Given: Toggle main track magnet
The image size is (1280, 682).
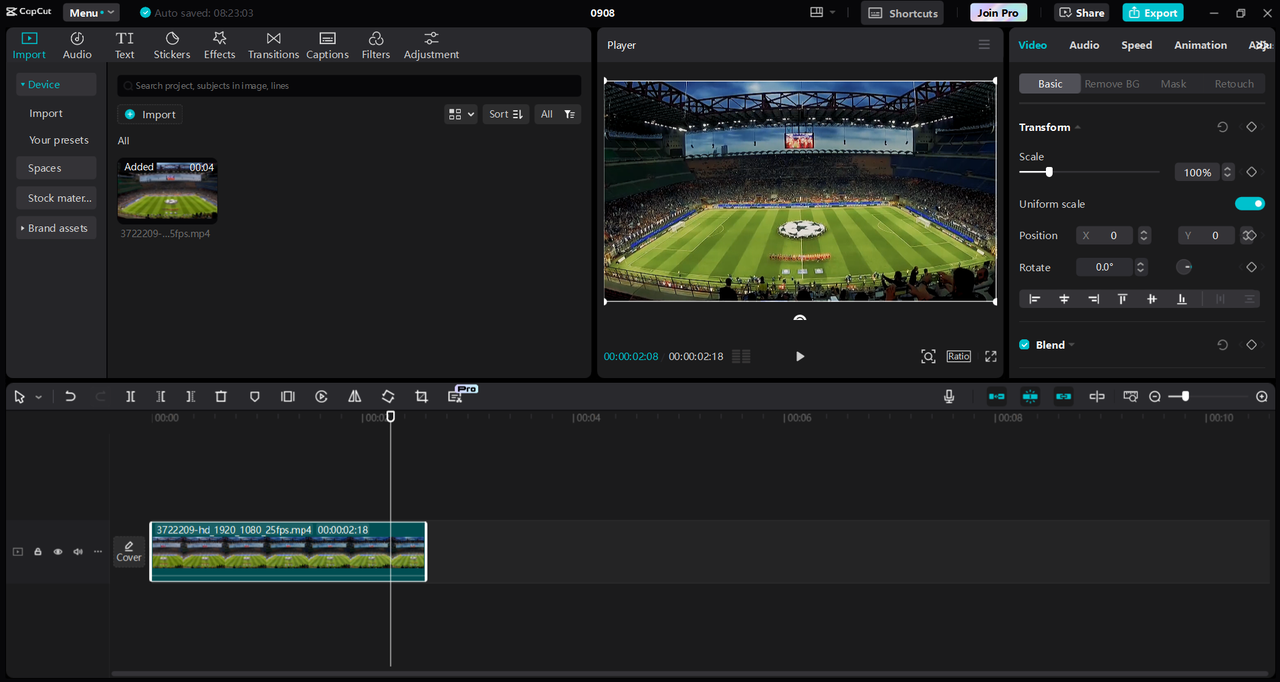Looking at the screenshot, I should [997, 397].
